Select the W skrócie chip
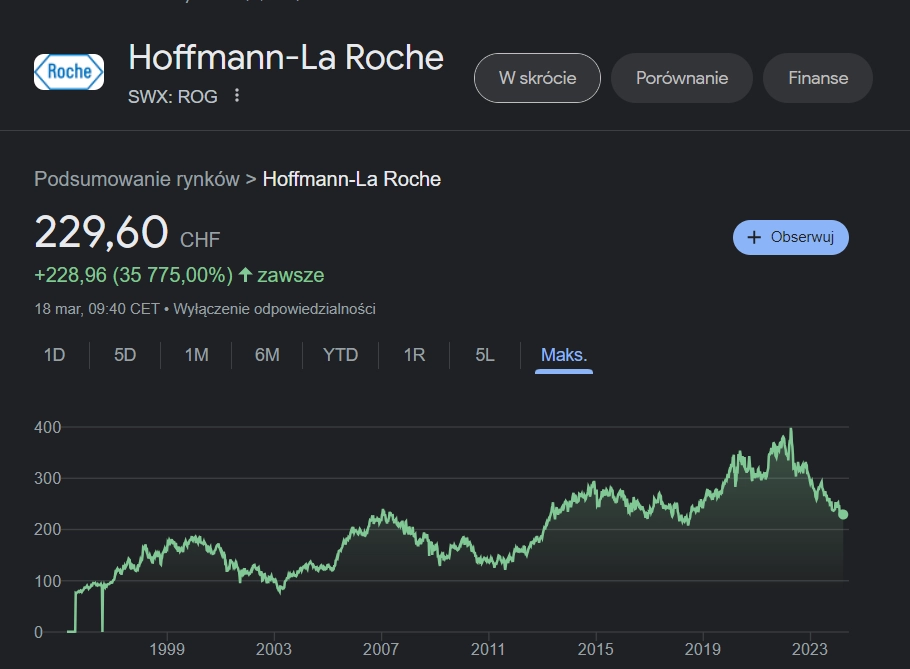Image resolution: width=910 pixels, height=669 pixels. [537, 78]
